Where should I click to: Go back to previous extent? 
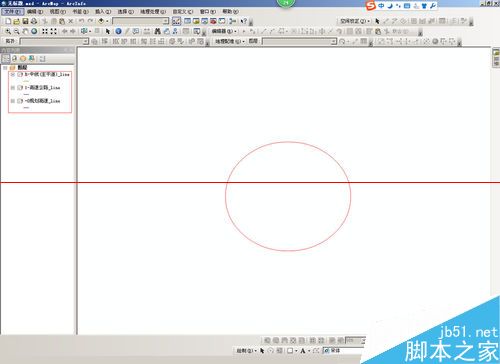(x=64, y=31)
